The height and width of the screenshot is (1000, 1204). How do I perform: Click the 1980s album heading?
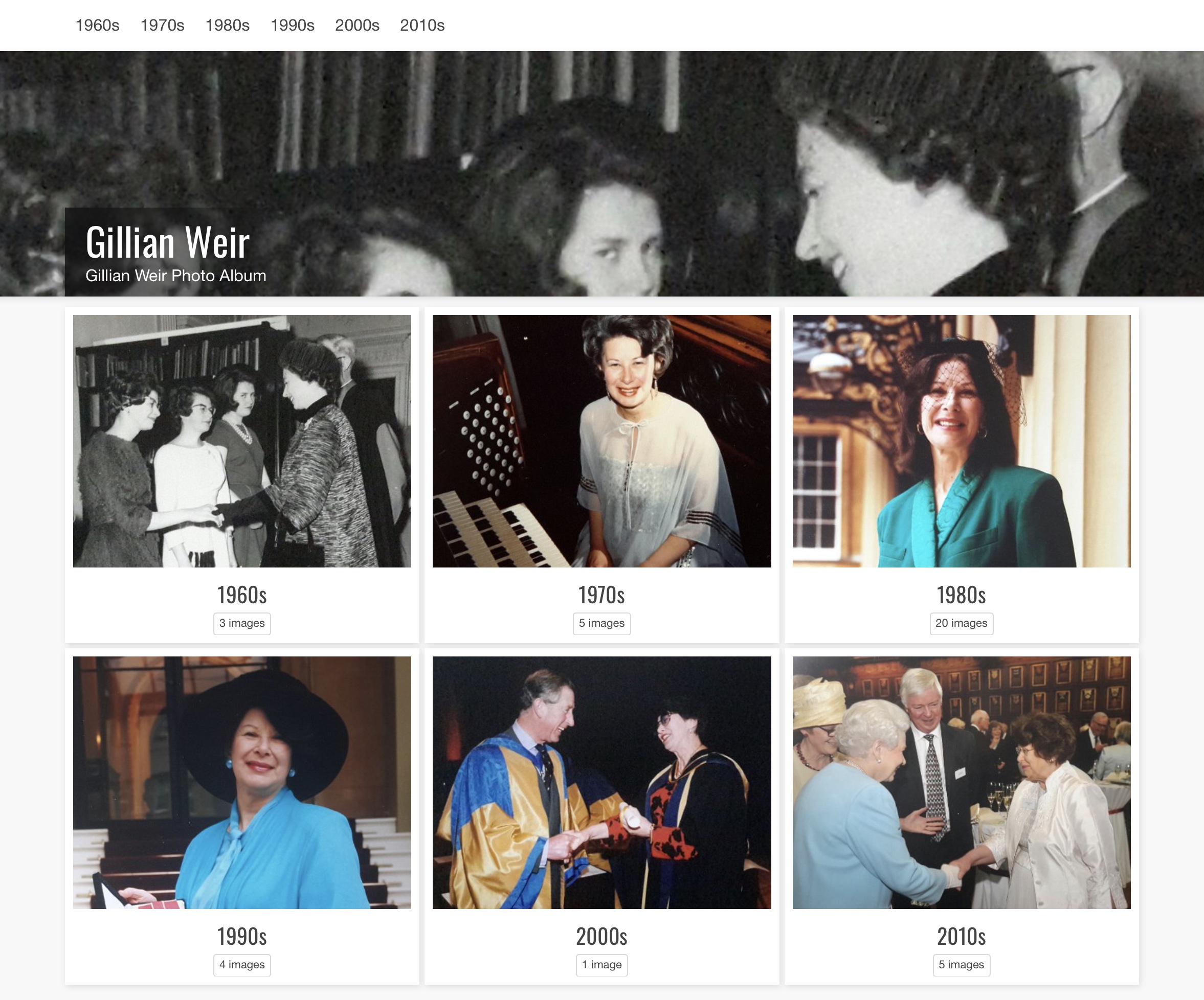962,596
